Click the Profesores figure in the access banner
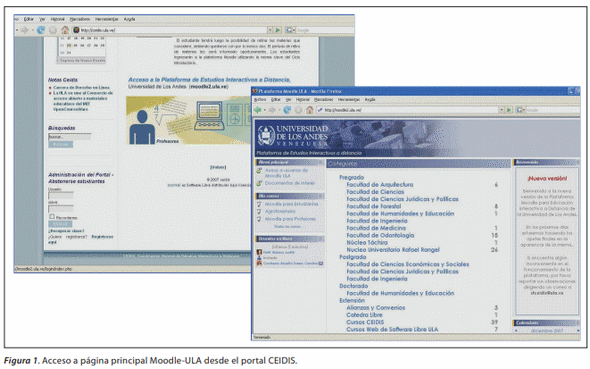 point(142,128)
